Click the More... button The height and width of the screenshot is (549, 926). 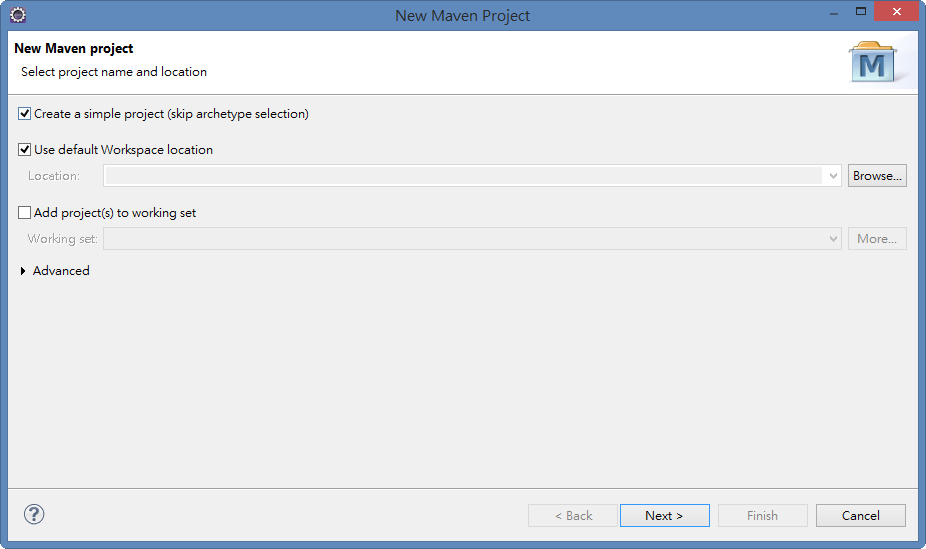coord(877,238)
